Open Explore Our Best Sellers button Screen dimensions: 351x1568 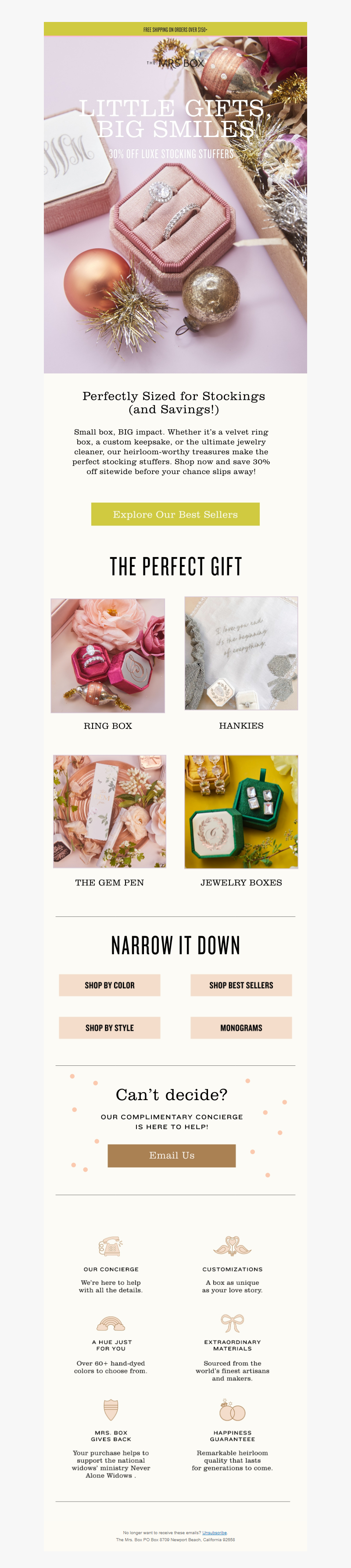[x=175, y=514]
